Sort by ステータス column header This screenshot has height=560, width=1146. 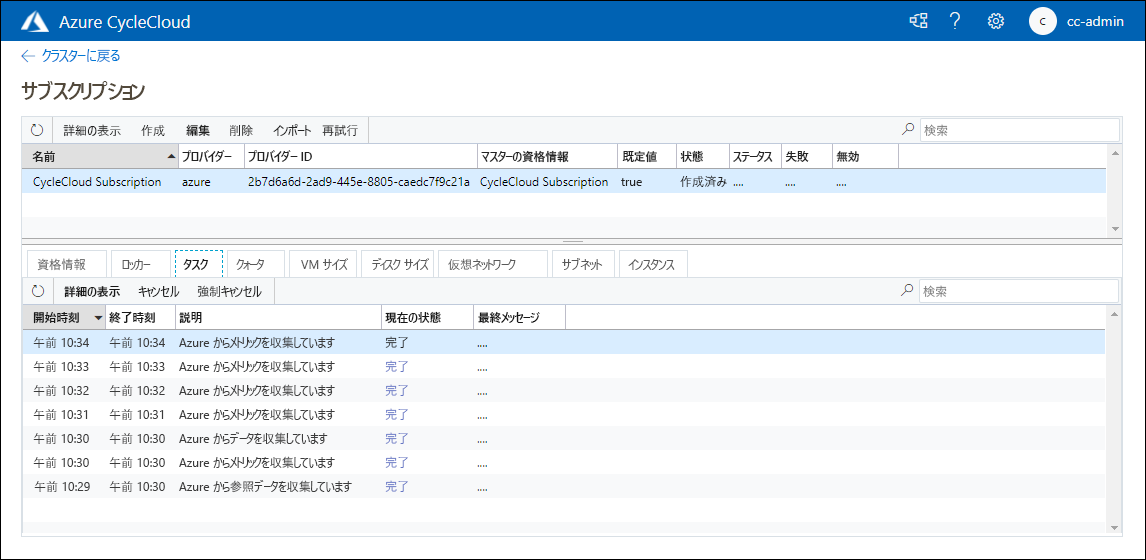[754, 157]
